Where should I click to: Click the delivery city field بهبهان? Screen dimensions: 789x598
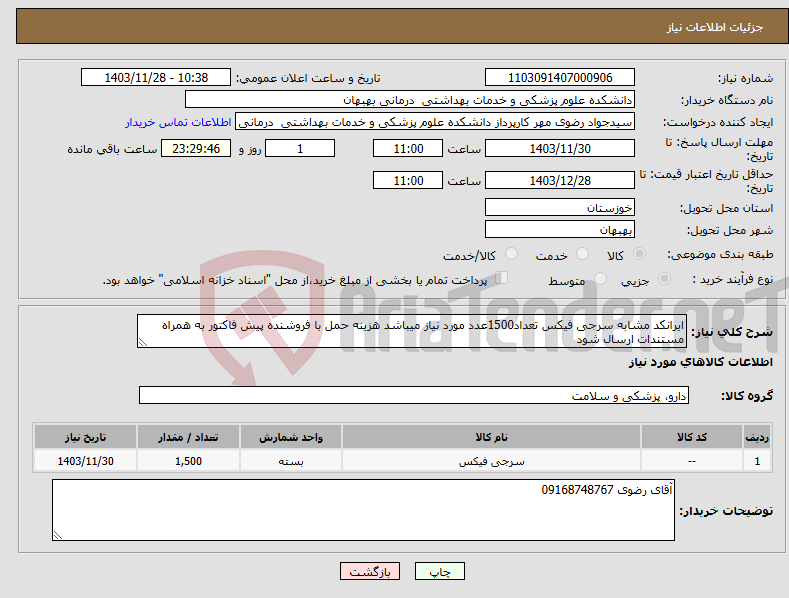[560, 230]
